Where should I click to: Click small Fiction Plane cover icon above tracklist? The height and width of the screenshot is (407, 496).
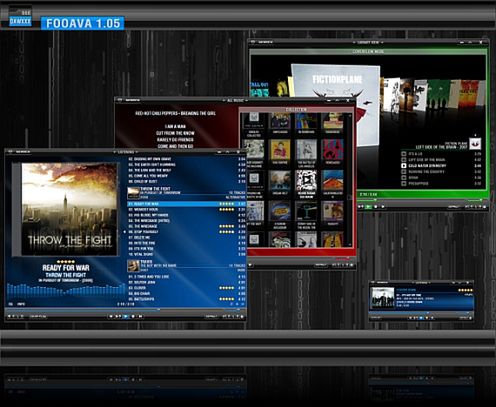pyautogui.click(x=475, y=144)
